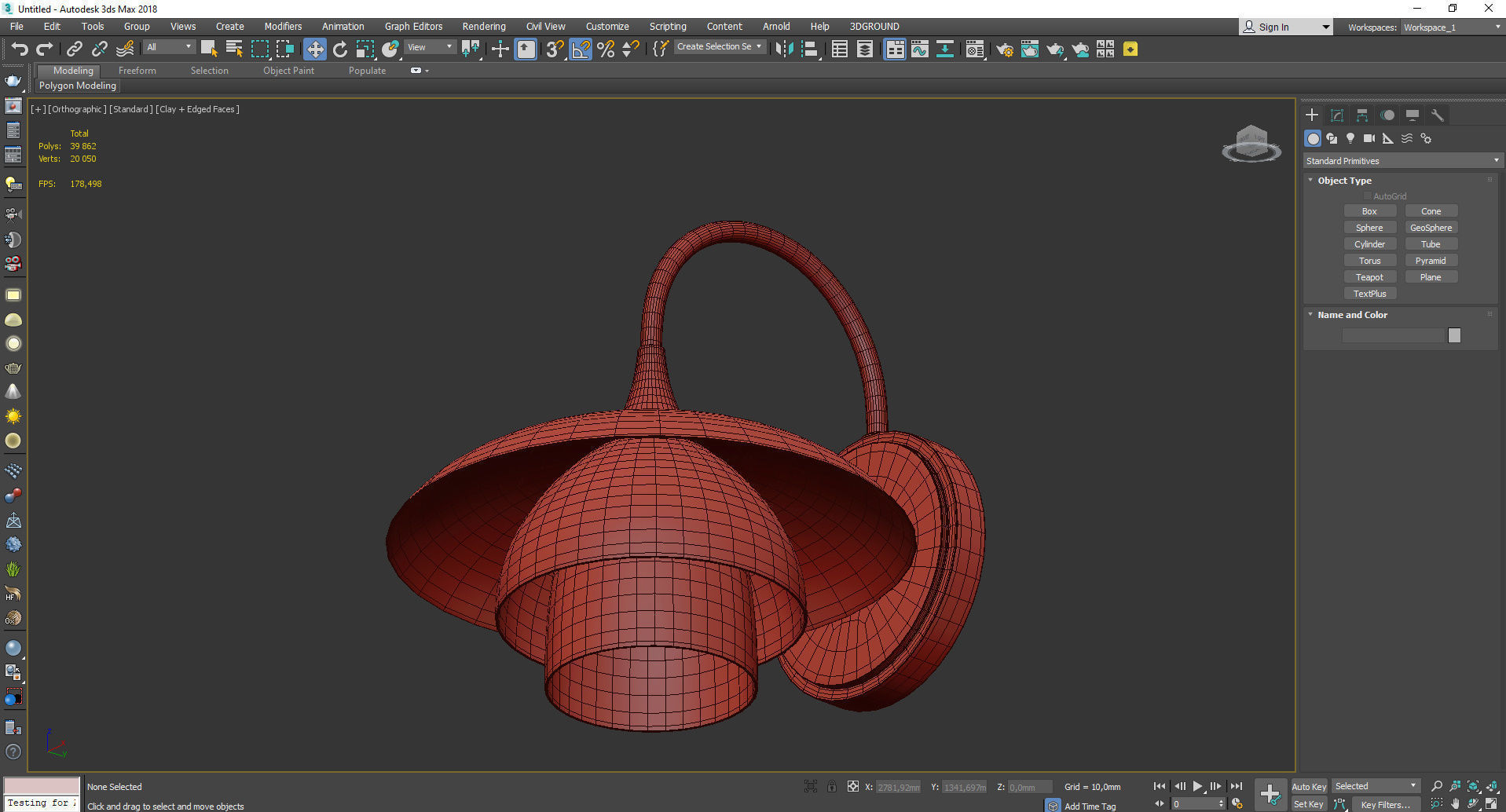Click the TextPlus button
Viewport: 1506px width, 812px height.
[1369, 294]
